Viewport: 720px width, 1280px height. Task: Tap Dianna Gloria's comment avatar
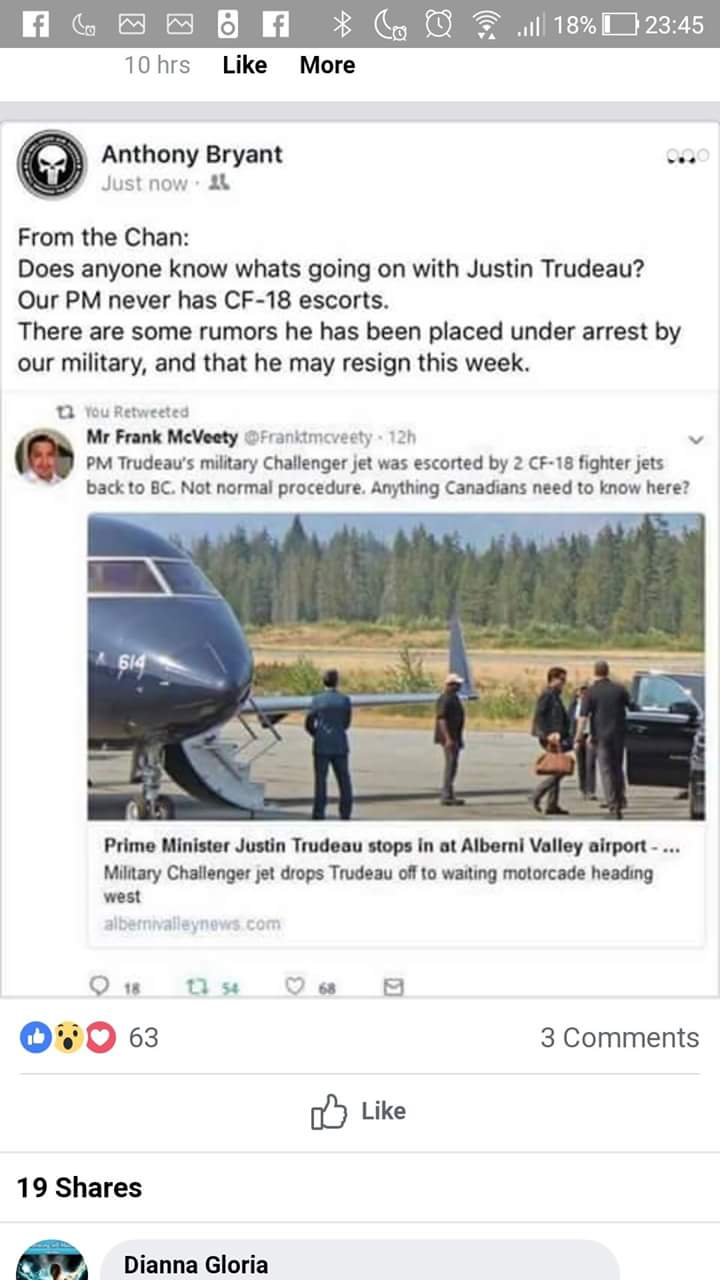[52, 1262]
